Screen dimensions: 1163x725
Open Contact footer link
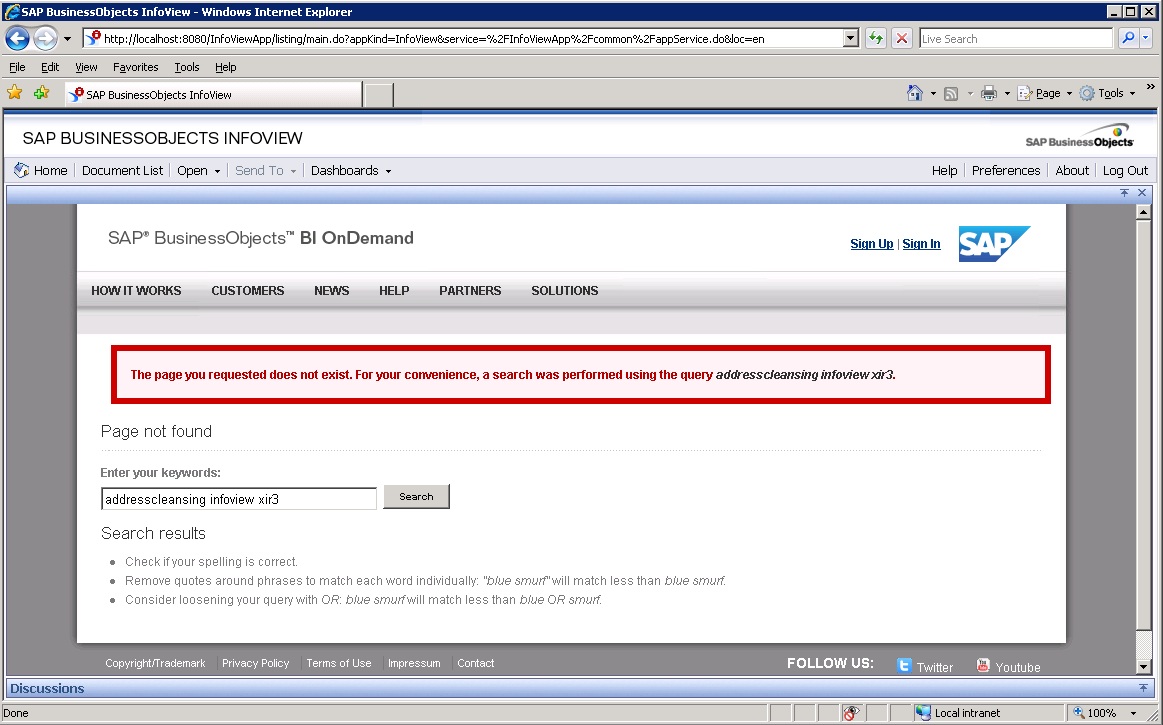(x=475, y=663)
